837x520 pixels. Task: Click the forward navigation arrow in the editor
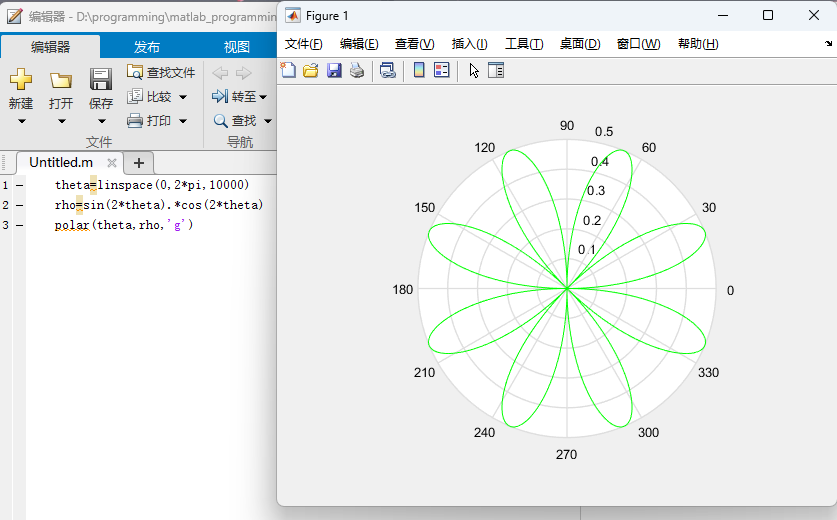(x=243, y=73)
